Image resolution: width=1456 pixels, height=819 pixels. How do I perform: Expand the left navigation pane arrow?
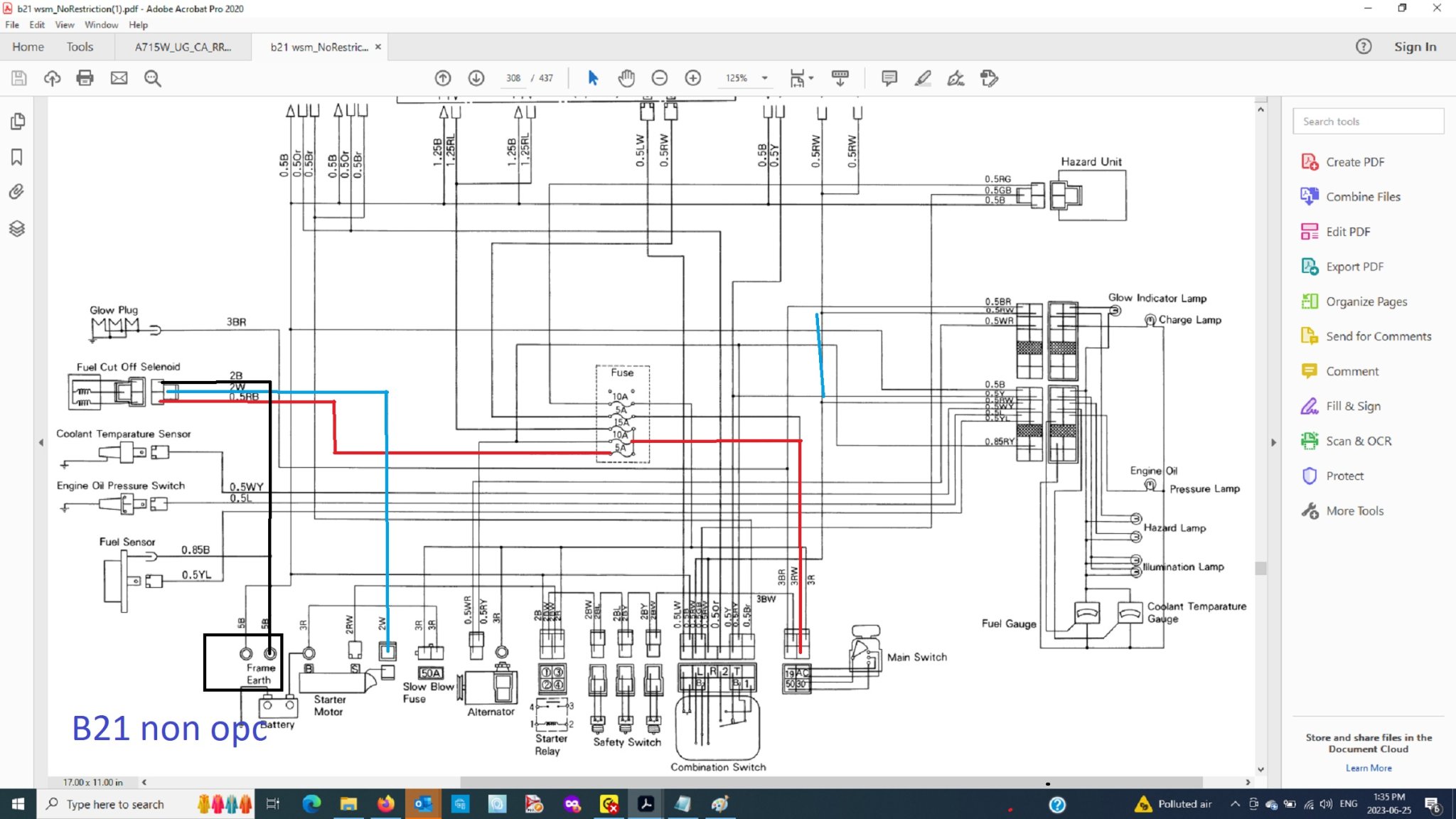41,442
